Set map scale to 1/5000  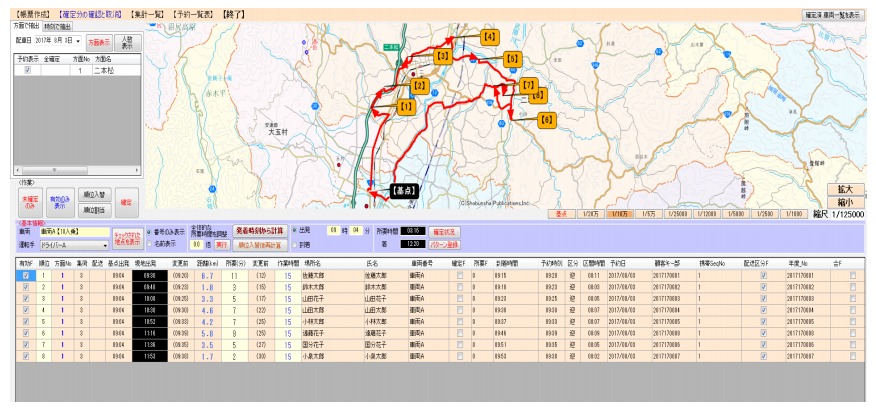(736, 214)
